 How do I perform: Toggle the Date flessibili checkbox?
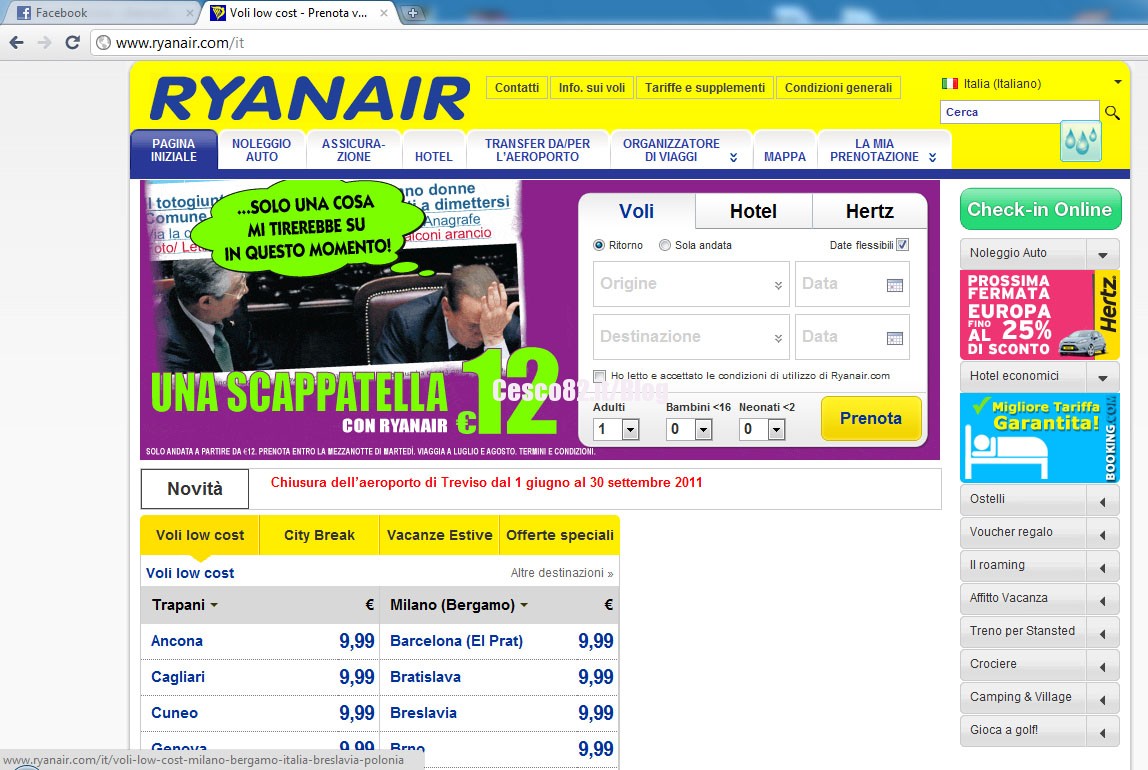903,244
